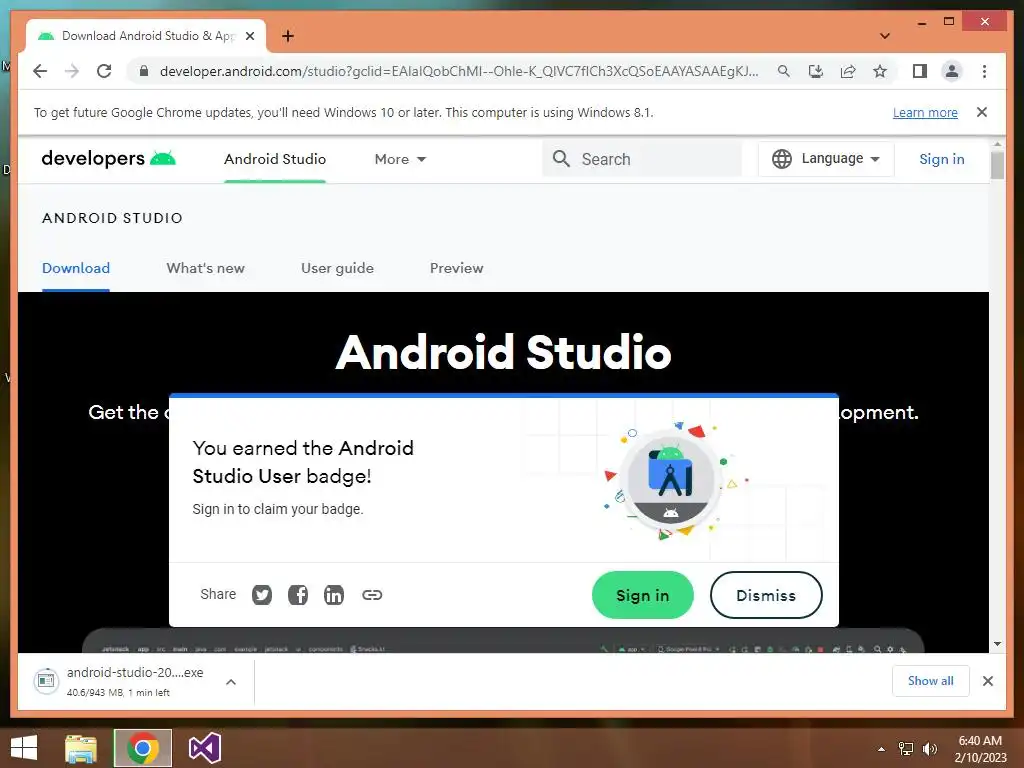The width and height of the screenshot is (1024, 768).
Task: Open the Chrome profile avatar
Action: pos(952,71)
